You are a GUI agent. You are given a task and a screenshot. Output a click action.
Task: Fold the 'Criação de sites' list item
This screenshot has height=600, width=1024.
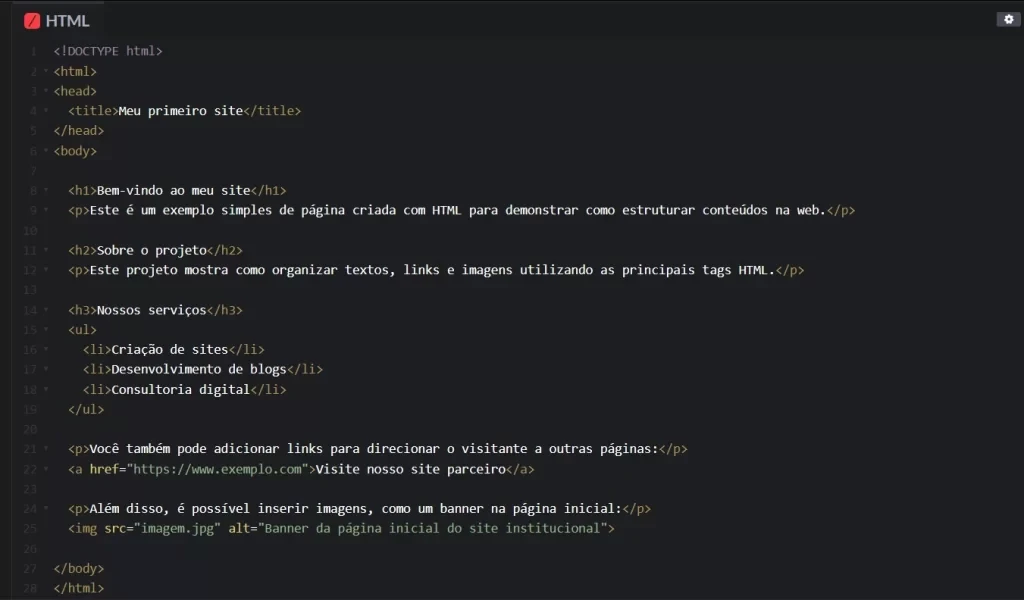[x=45, y=350]
